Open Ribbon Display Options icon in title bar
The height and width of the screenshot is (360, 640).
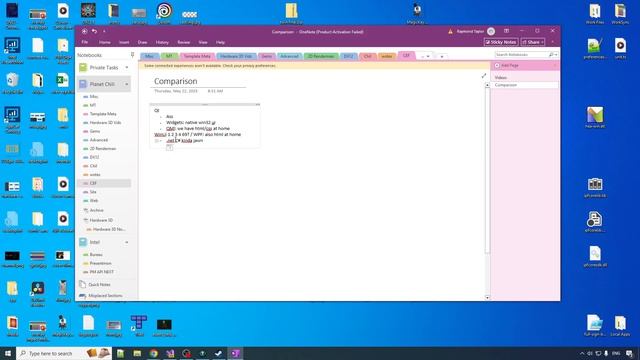507,31
